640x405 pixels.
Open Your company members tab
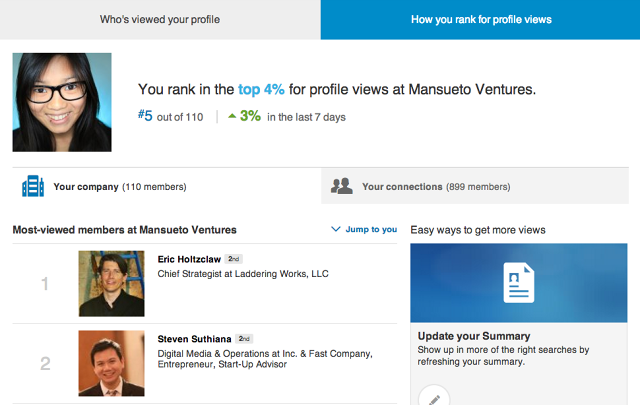point(167,186)
